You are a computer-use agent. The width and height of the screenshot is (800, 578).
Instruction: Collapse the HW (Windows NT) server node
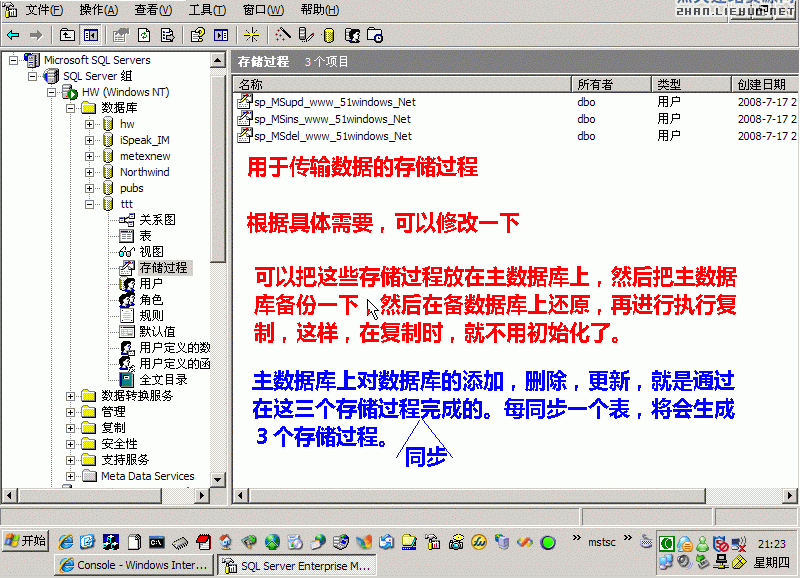click(x=52, y=92)
